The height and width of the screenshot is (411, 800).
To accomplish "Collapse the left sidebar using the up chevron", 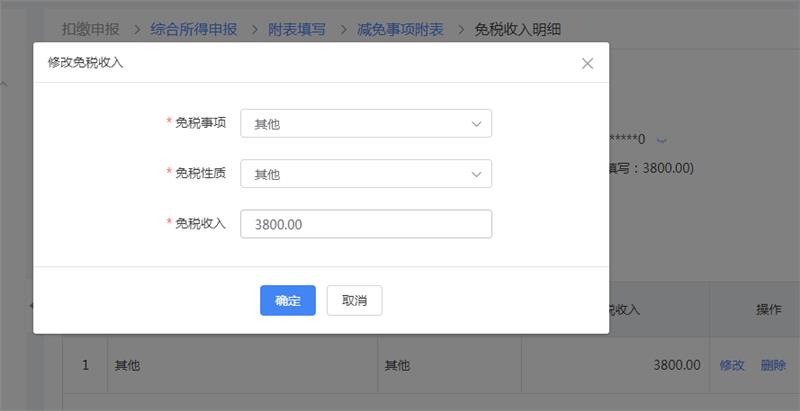I will pyautogui.click(x=4, y=84).
